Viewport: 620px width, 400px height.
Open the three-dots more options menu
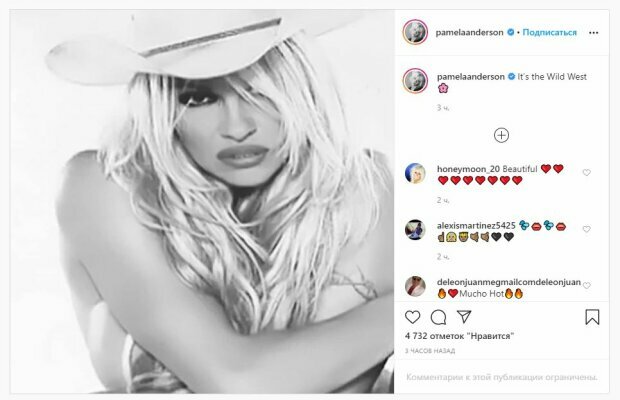click(x=594, y=33)
